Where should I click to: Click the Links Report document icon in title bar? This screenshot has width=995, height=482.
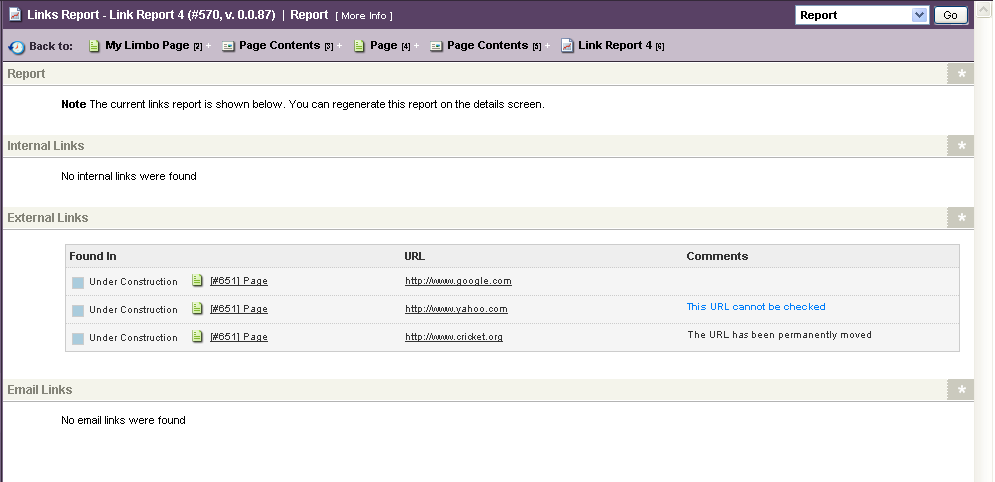[x=15, y=15]
